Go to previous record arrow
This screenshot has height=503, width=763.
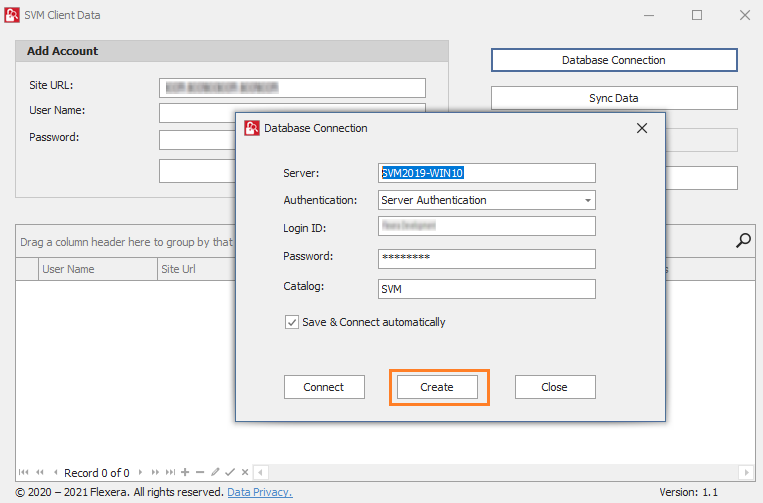[x=55, y=472]
